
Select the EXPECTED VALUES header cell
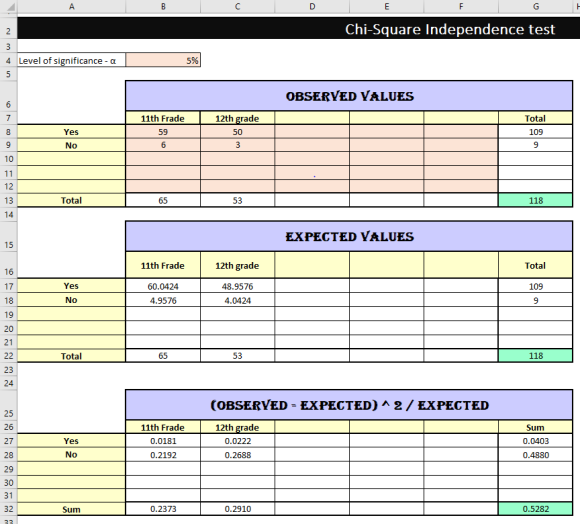[x=349, y=237]
